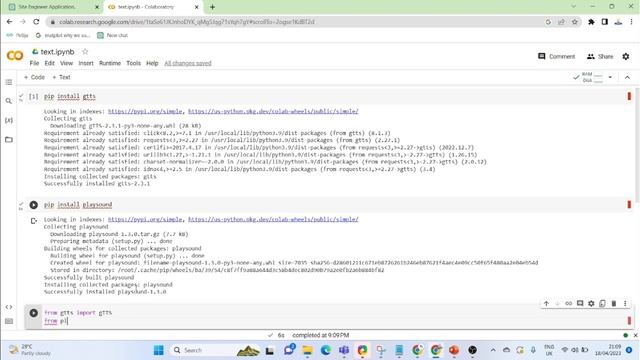The height and width of the screenshot is (360, 640).
Task: Click the Share button
Action: (600, 56)
